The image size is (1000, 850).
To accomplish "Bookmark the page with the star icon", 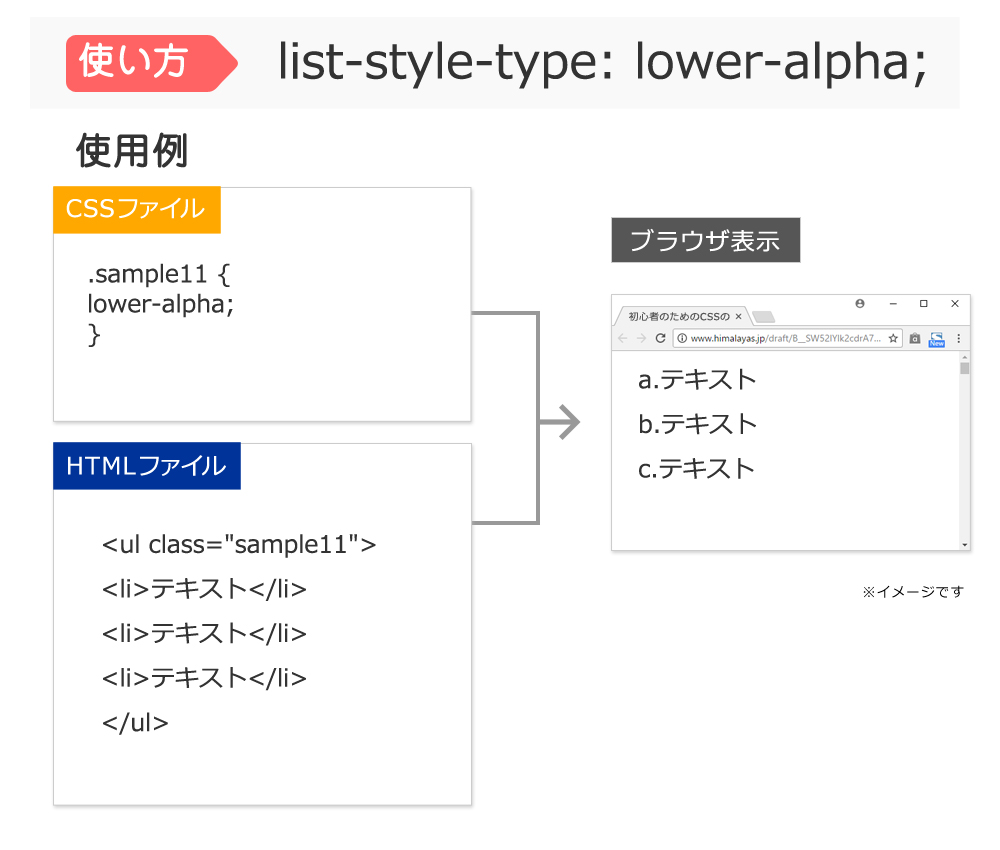I will pos(893,338).
